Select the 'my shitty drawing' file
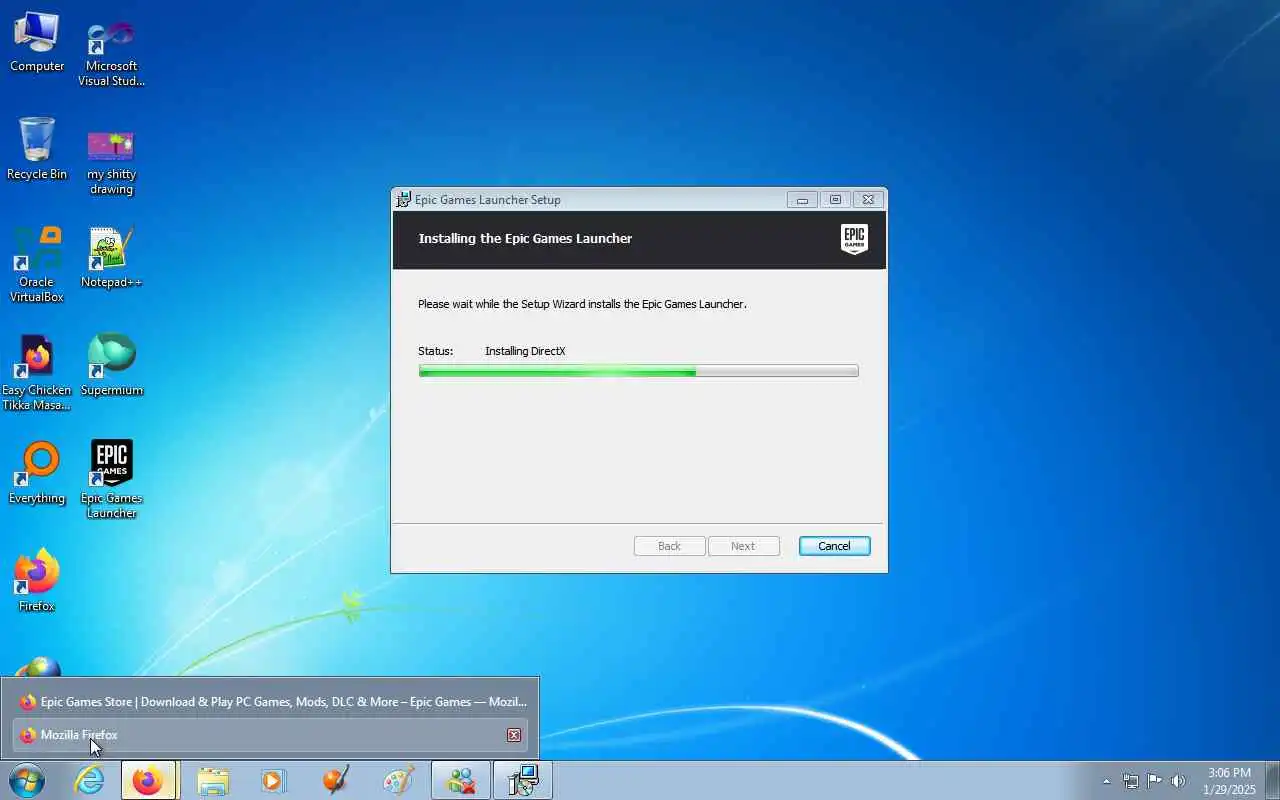Image resolution: width=1280 pixels, height=800 pixels. coord(111,162)
